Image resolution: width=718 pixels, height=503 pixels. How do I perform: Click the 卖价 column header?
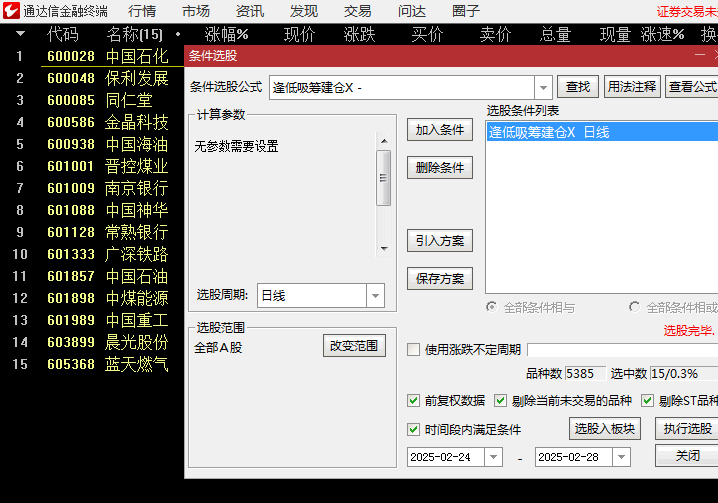(x=495, y=34)
